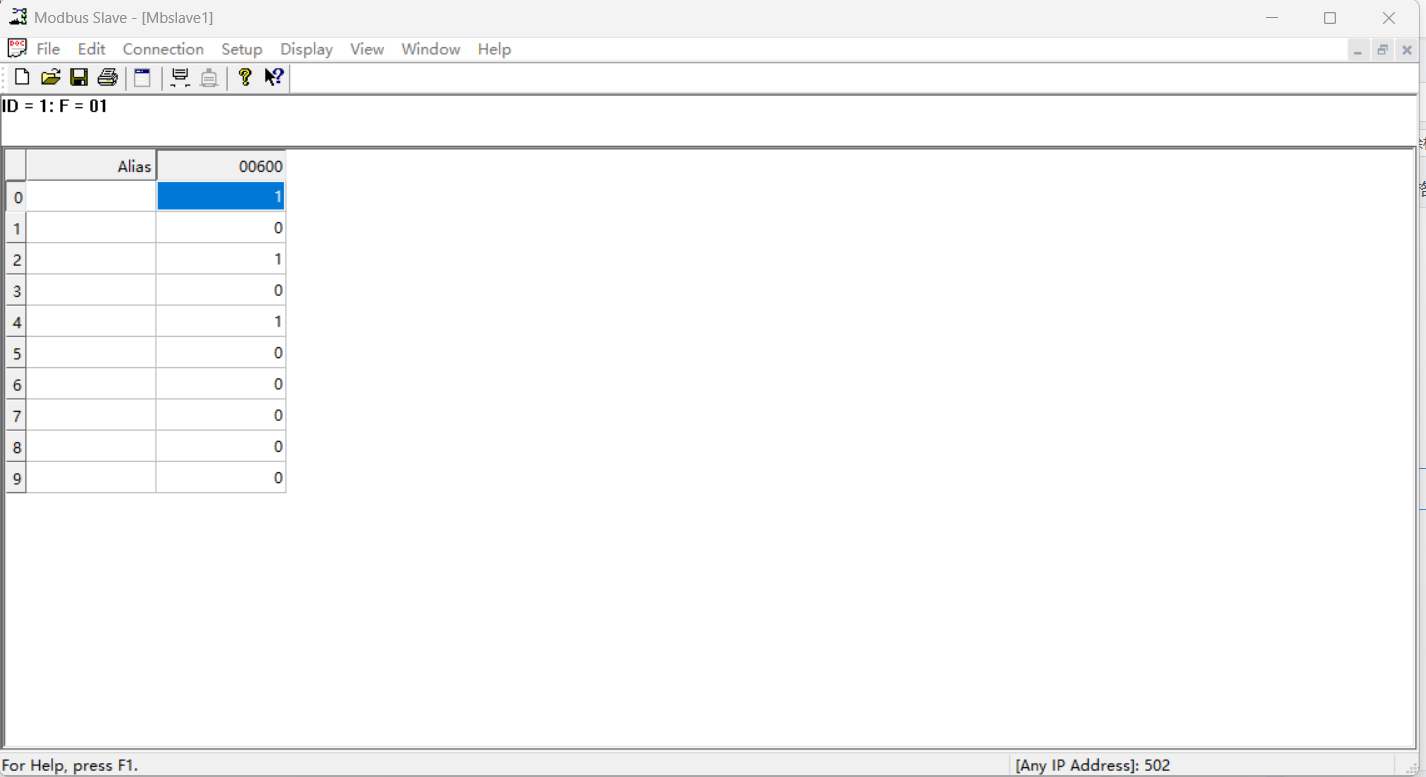1426x777 pixels.
Task: Open the Display menu
Action: pyautogui.click(x=306, y=49)
